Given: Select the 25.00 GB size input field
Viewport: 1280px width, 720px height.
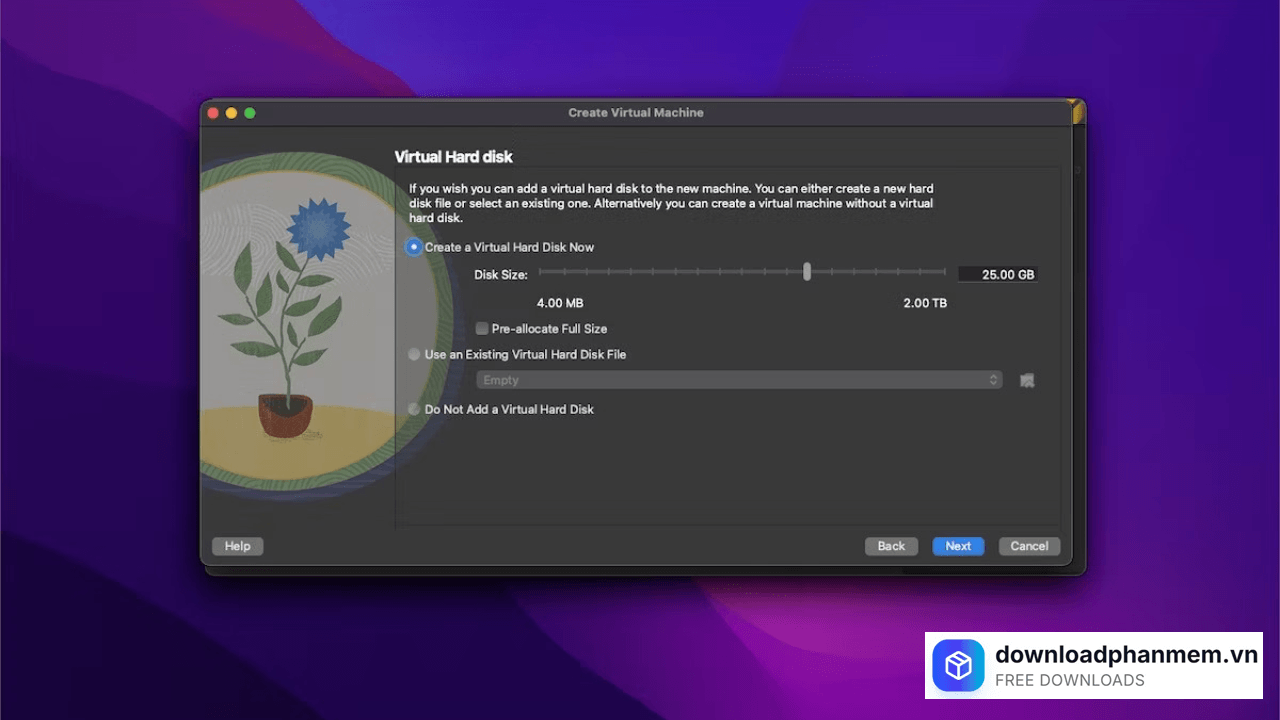Looking at the screenshot, I should (997, 273).
